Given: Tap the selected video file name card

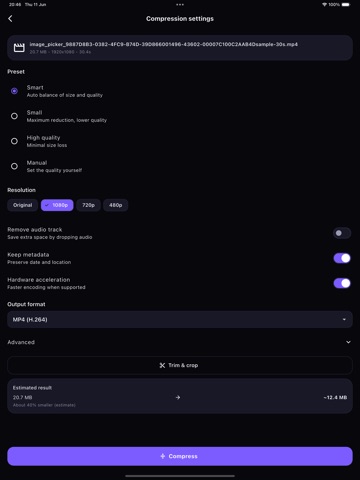Looking at the screenshot, I should 180,48.
